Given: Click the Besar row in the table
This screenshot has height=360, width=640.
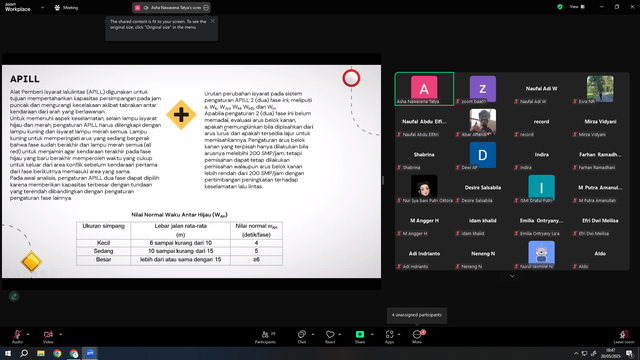Looking at the screenshot, I should click(x=179, y=260).
